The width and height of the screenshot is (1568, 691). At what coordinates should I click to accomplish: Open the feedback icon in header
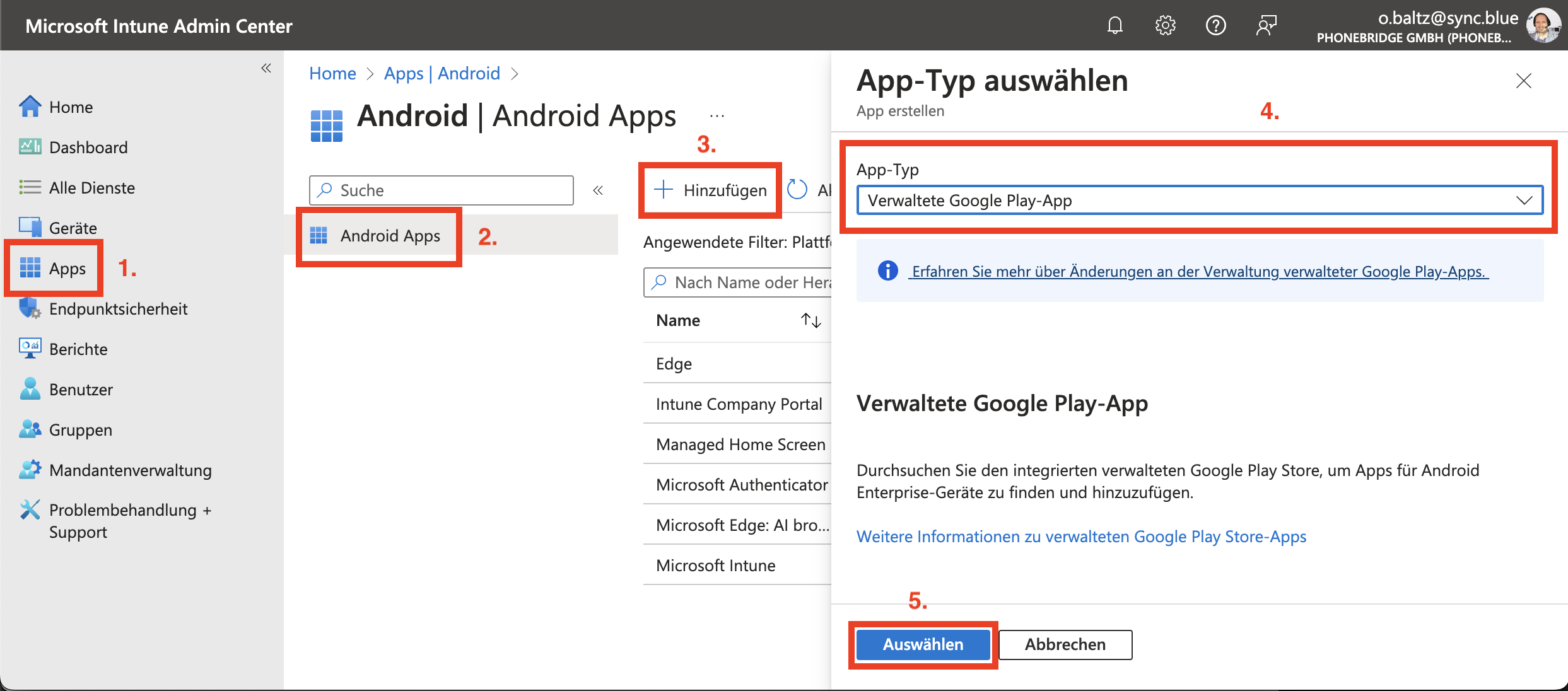point(1266,26)
